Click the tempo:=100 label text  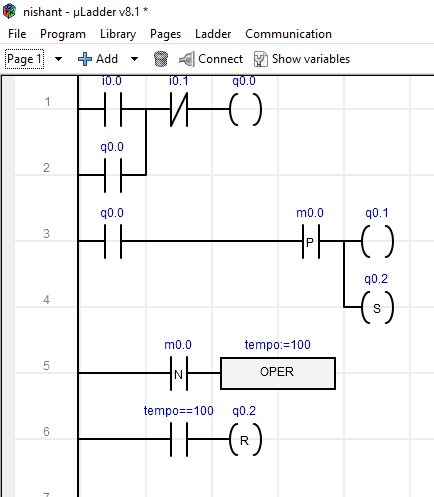(278, 345)
